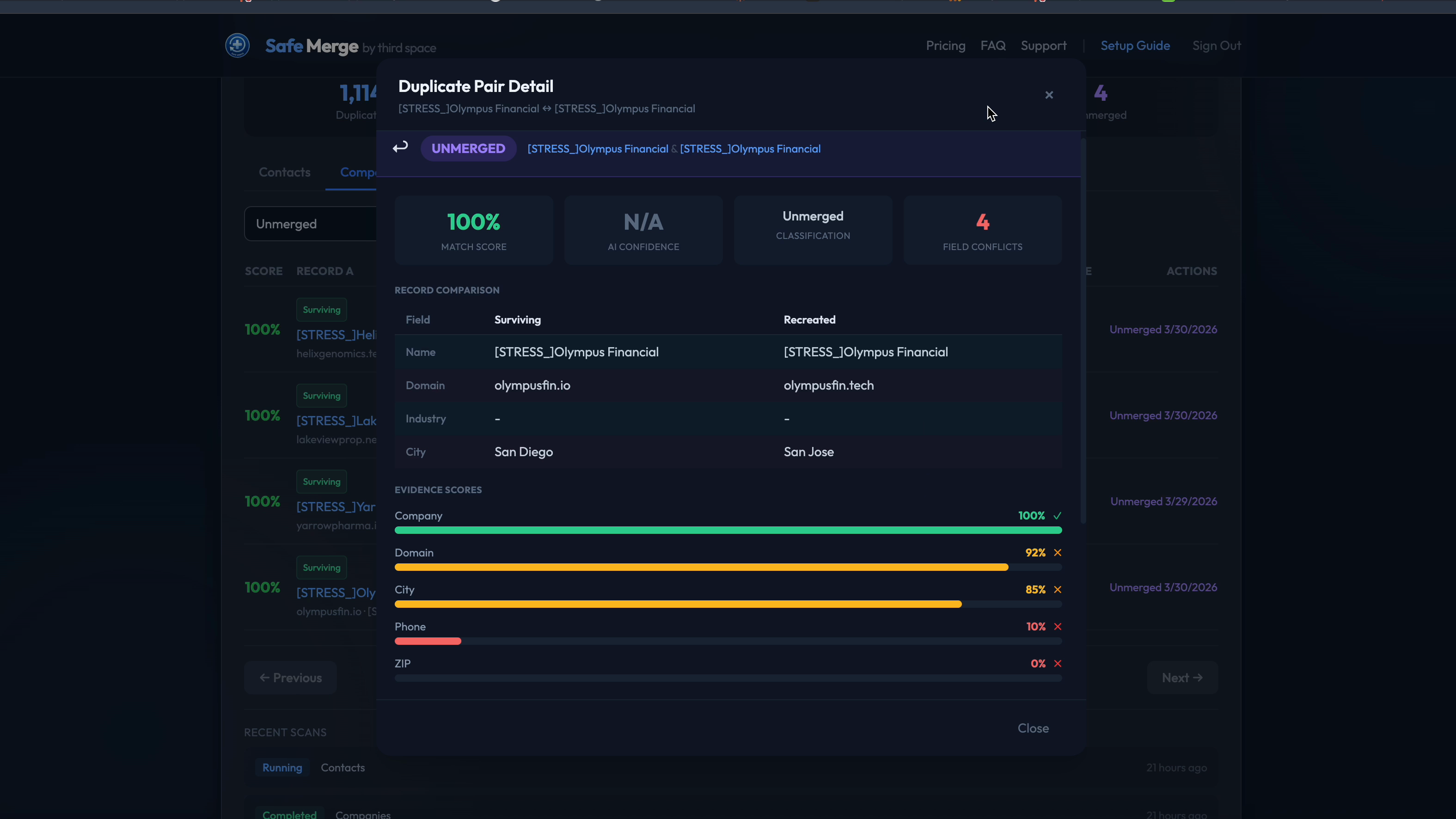Go to Next page of results

(x=1182, y=678)
